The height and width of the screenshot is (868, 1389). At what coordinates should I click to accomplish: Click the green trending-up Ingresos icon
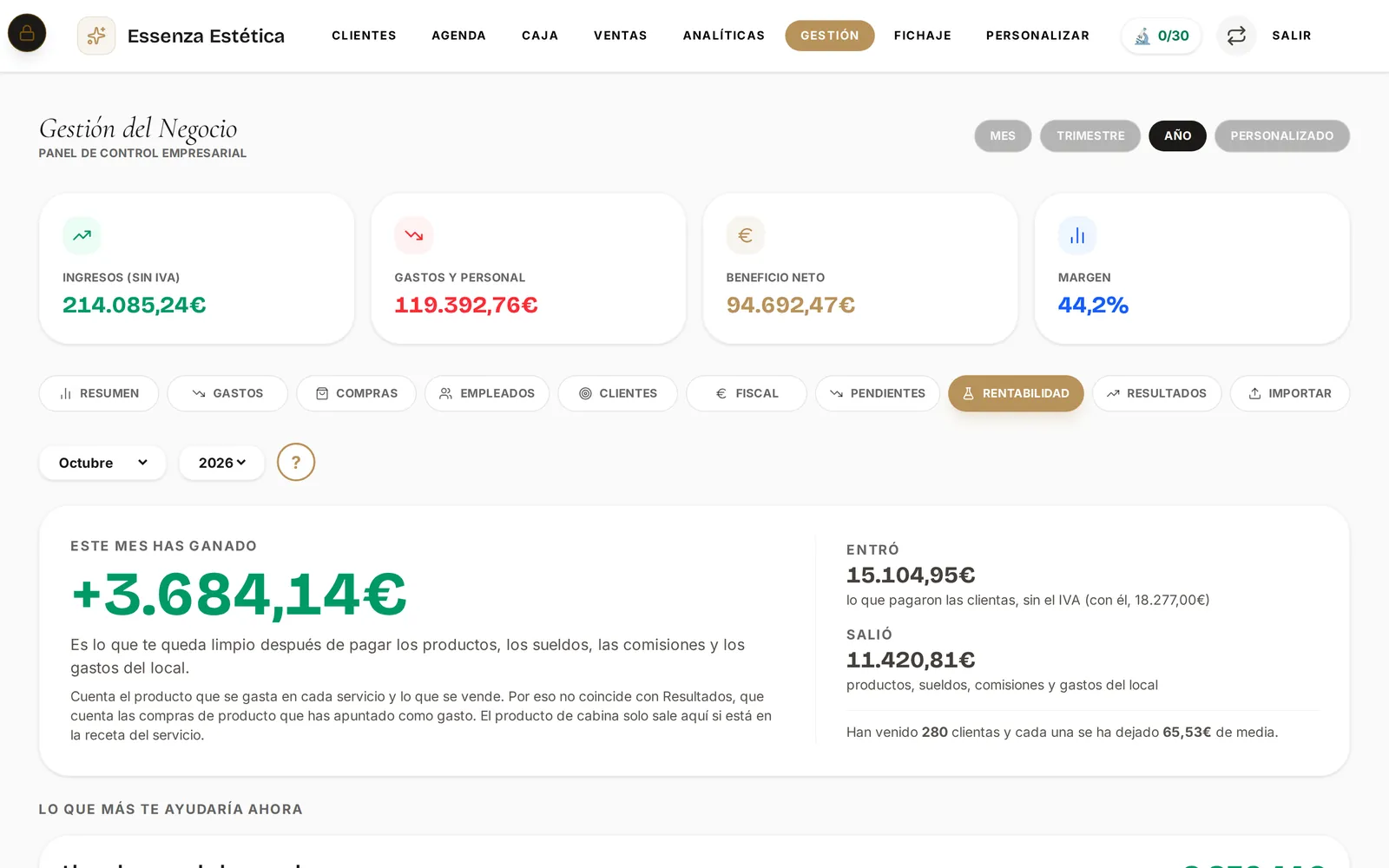[82, 235]
